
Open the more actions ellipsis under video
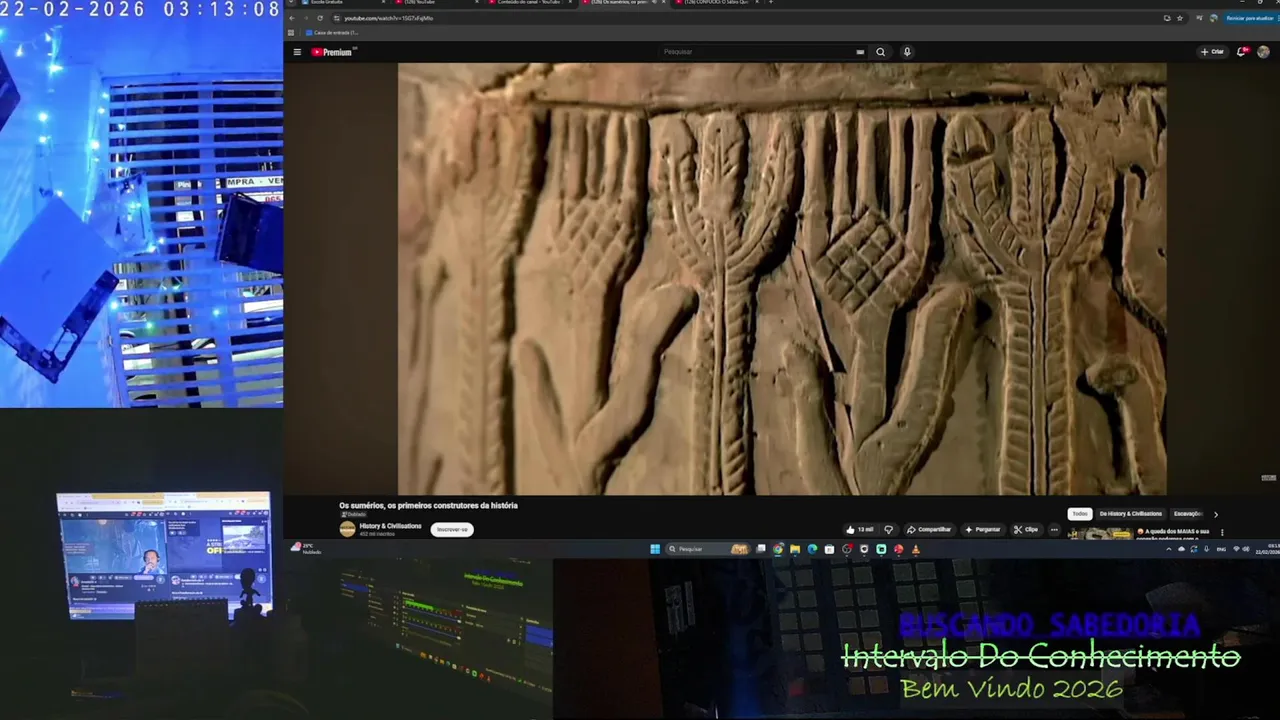pos(1054,529)
